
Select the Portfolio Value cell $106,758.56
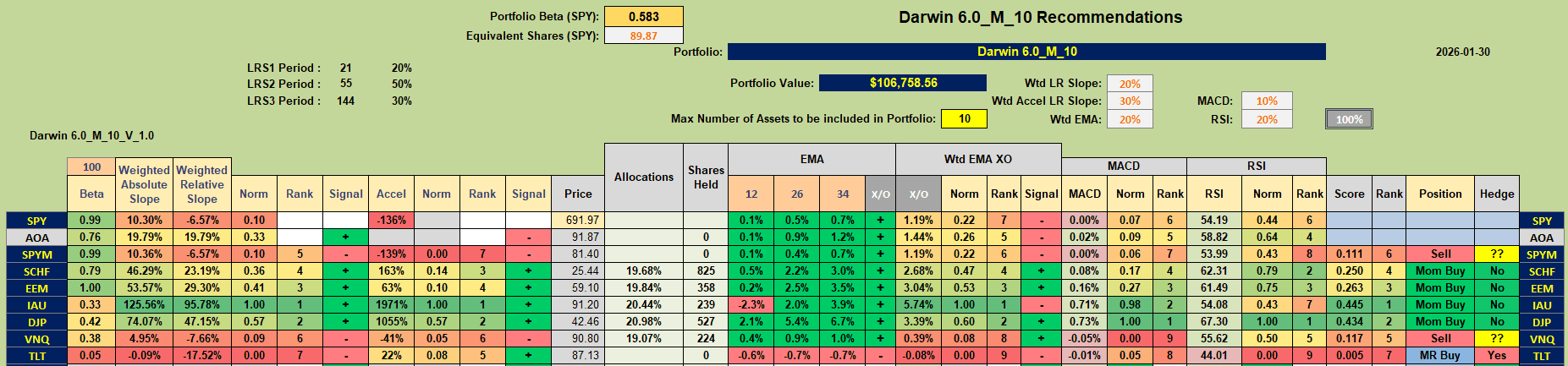pos(903,83)
